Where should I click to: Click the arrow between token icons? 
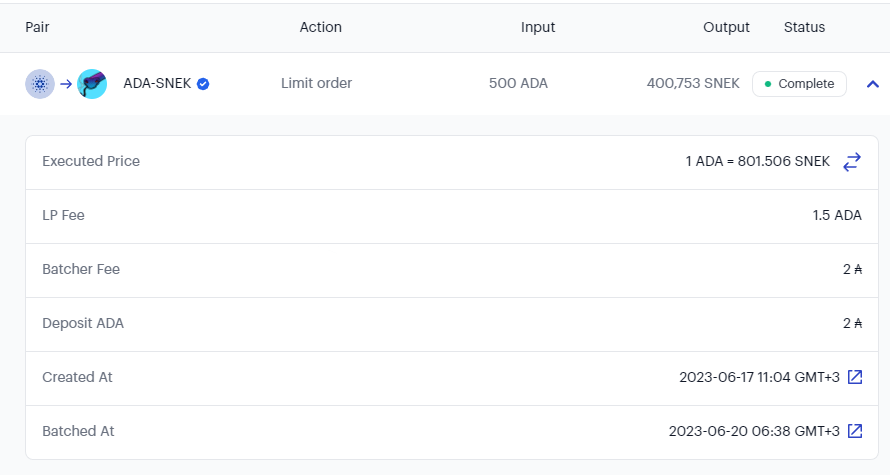tap(66, 84)
